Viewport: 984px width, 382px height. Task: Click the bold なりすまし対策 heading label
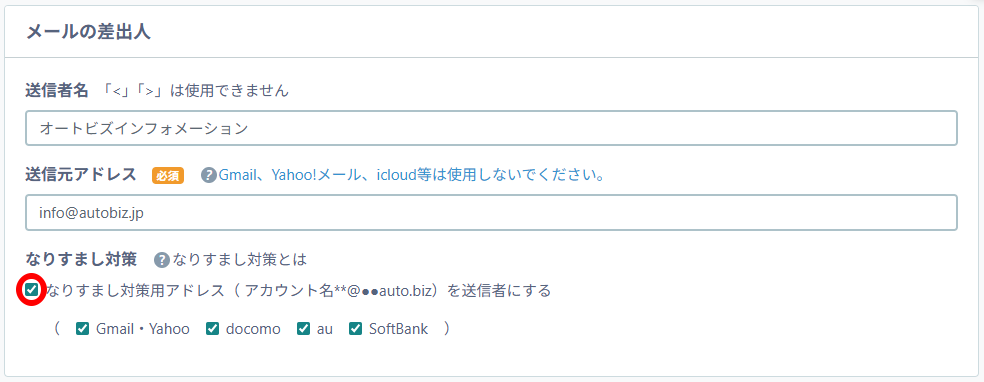click(84, 259)
